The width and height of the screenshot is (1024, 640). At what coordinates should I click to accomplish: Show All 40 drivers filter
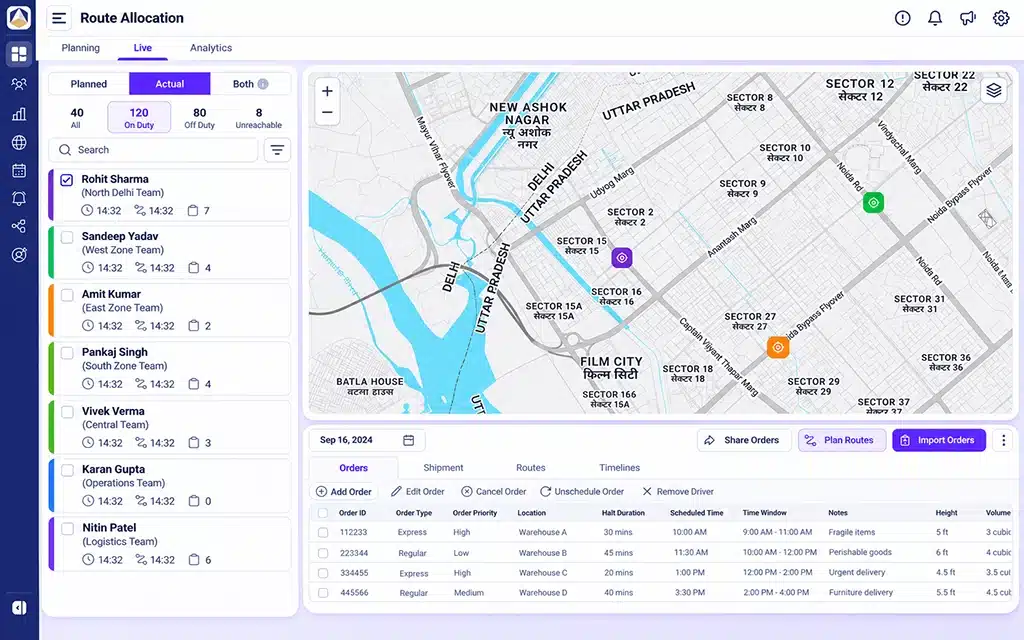76,118
